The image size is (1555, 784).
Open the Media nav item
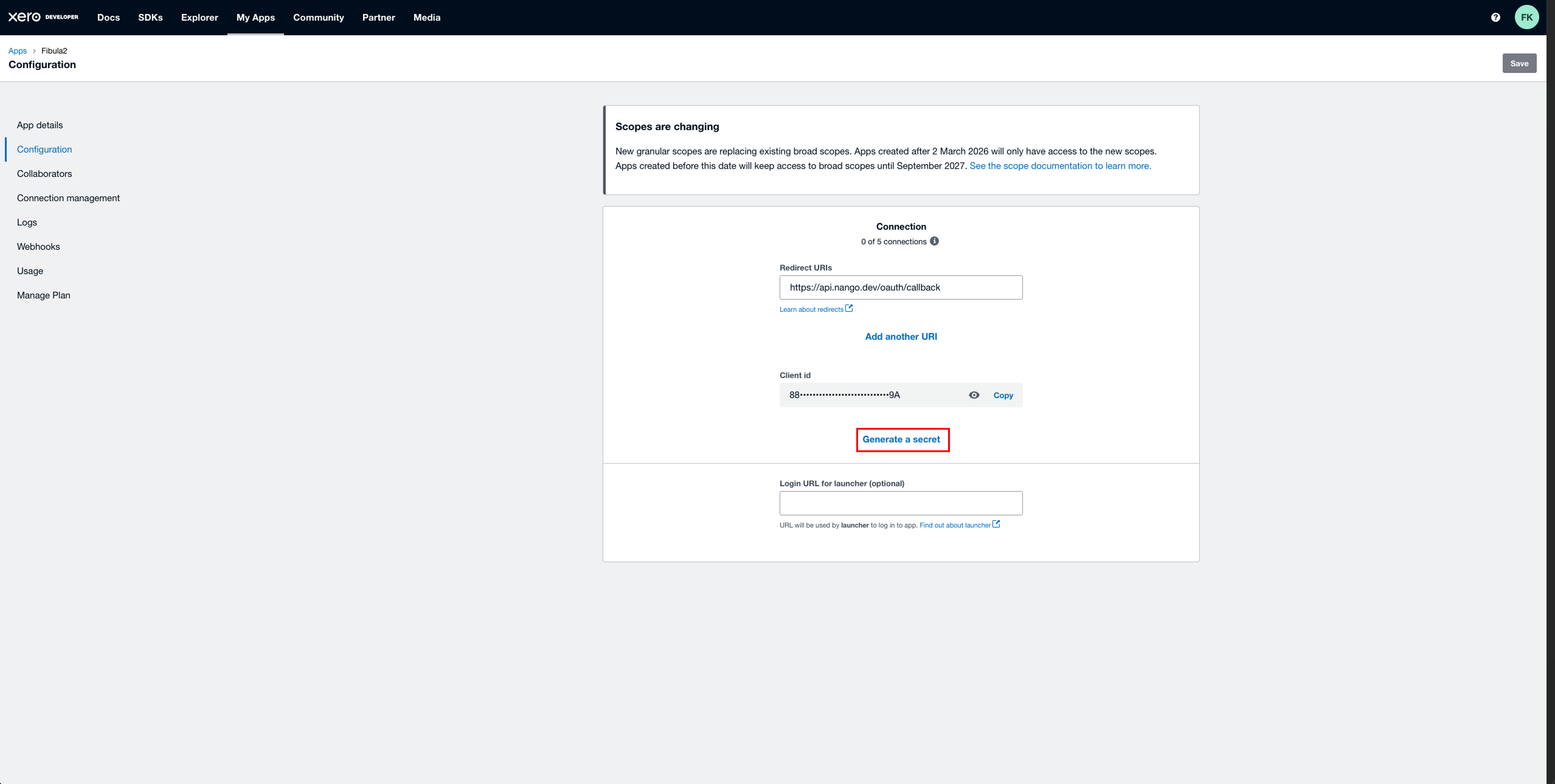(427, 18)
